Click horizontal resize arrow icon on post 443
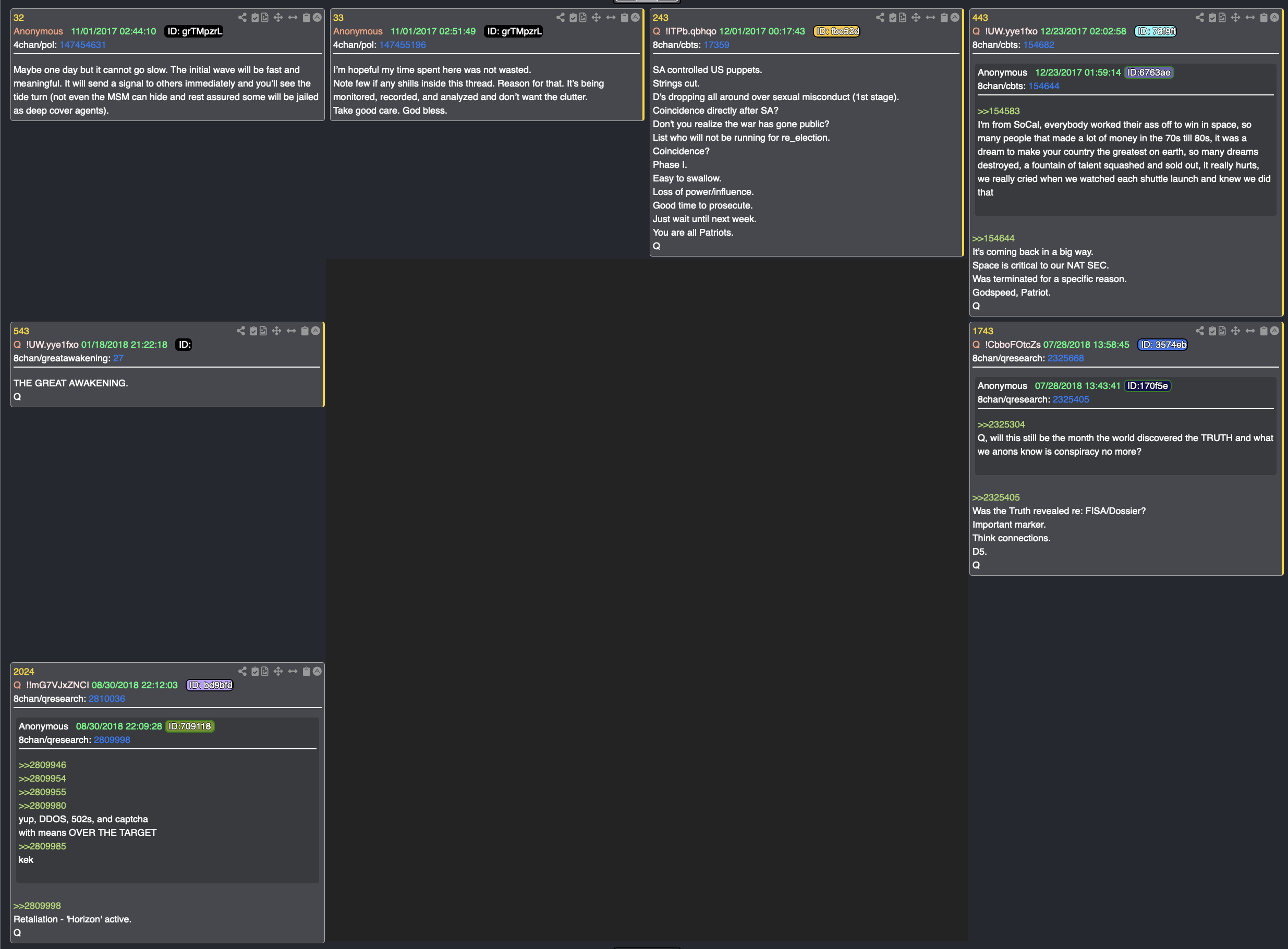Image resolution: width=1288 pixels, height=949 pixels. coord(1250,17)
